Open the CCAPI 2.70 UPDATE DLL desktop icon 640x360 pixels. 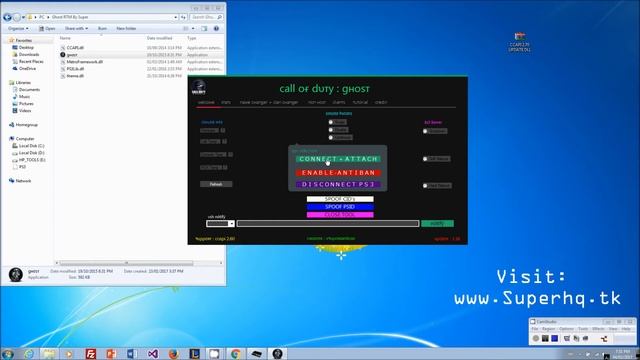[520, 42]
